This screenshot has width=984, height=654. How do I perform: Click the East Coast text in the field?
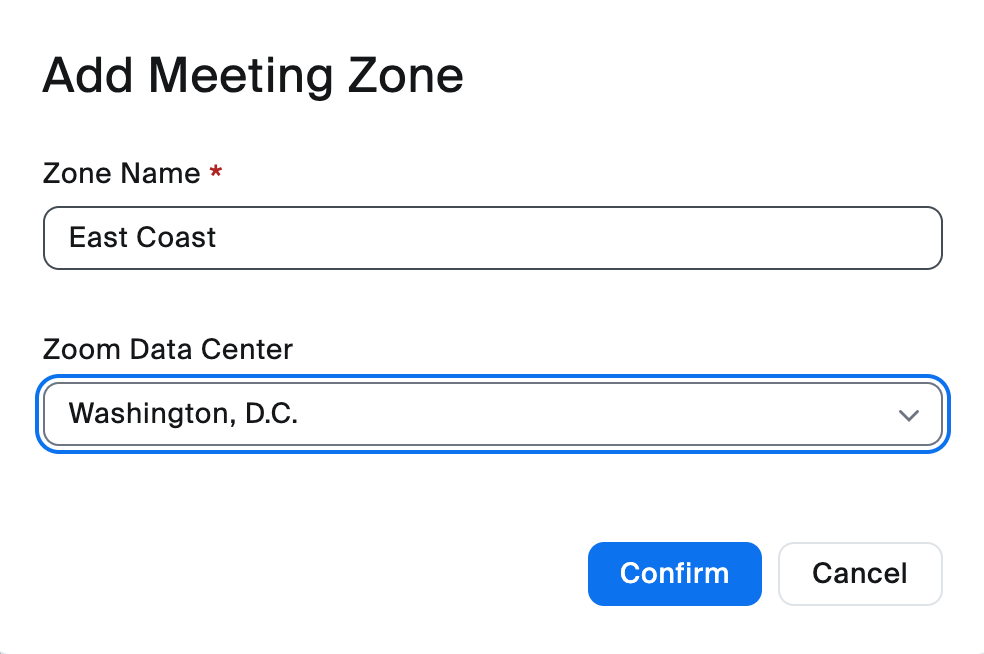click(x=142, y=238)
